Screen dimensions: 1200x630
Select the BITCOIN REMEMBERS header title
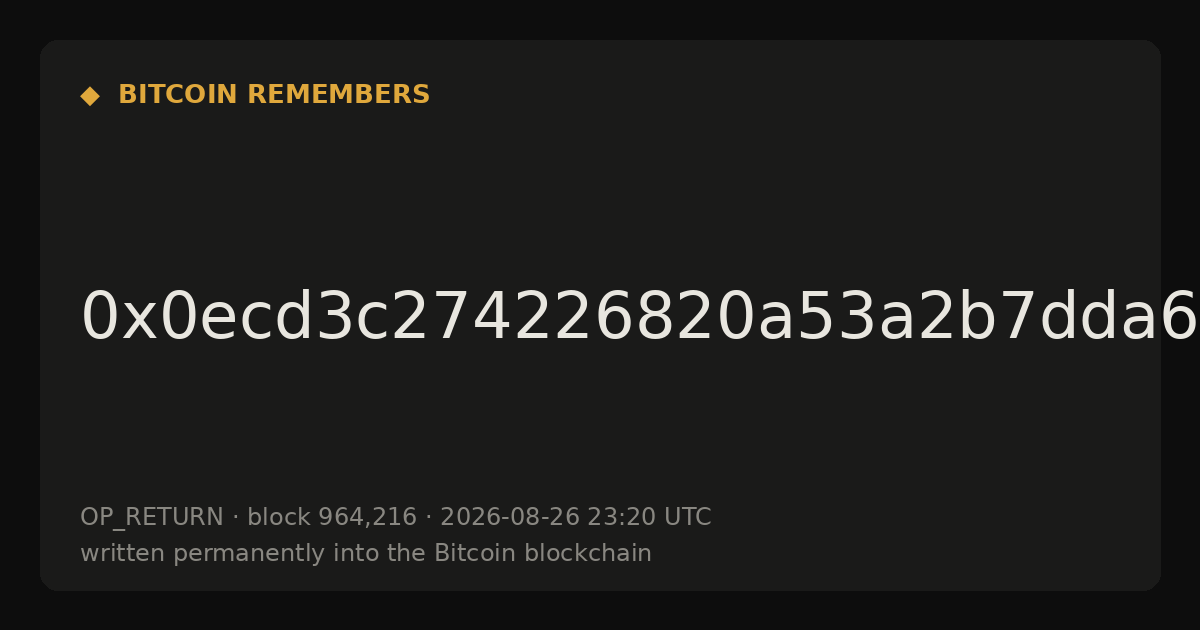tap(274, 95)
